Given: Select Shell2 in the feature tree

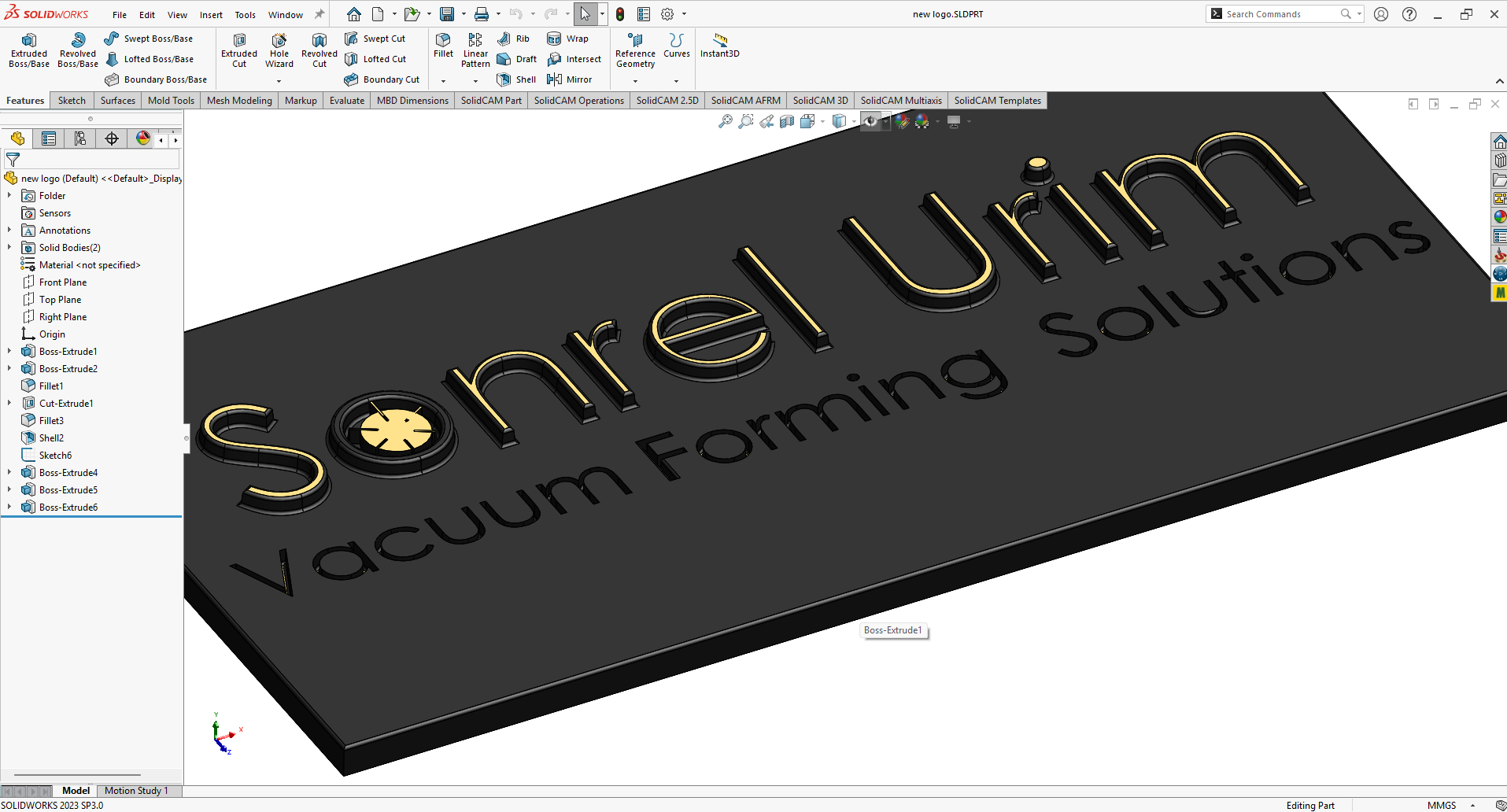Looking at the screenshot, I should click(51, 438).
